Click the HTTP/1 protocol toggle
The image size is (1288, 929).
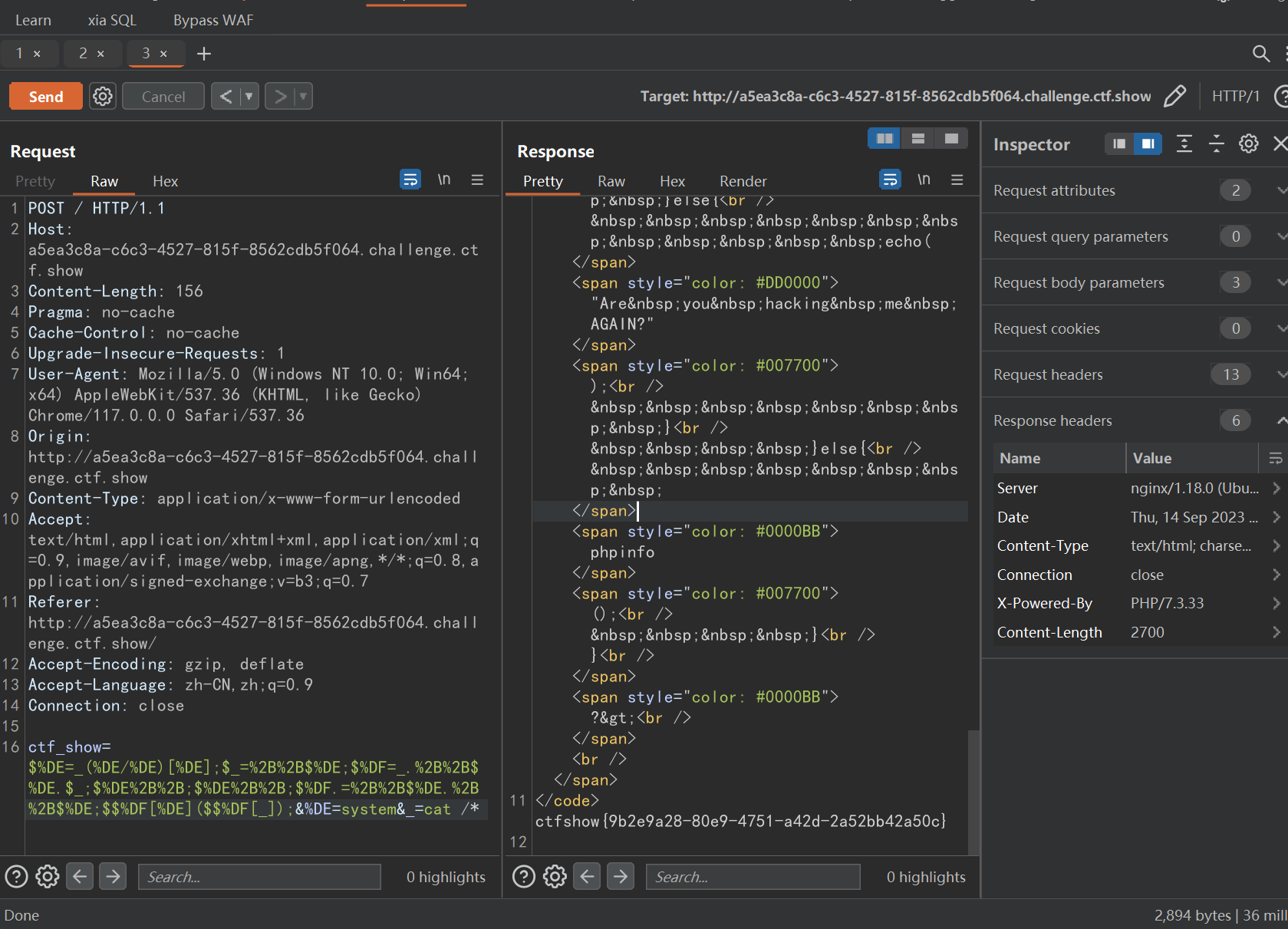point(1235,96)
